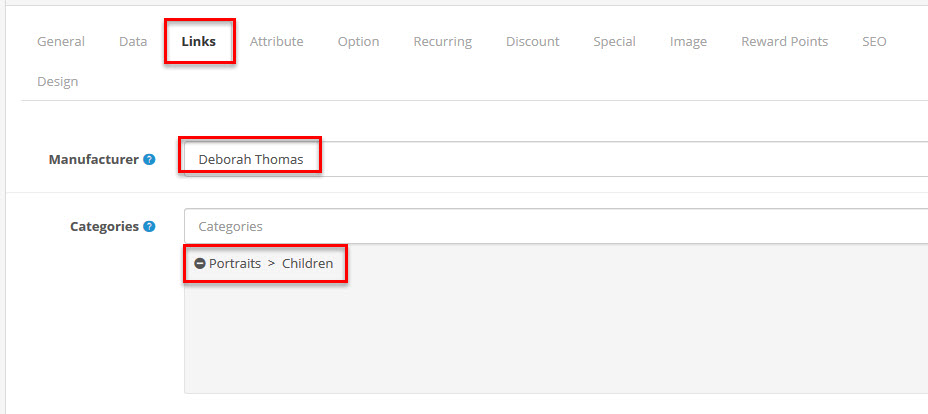
Task: Open the Design tab
Action: click(x=57, y=82)
